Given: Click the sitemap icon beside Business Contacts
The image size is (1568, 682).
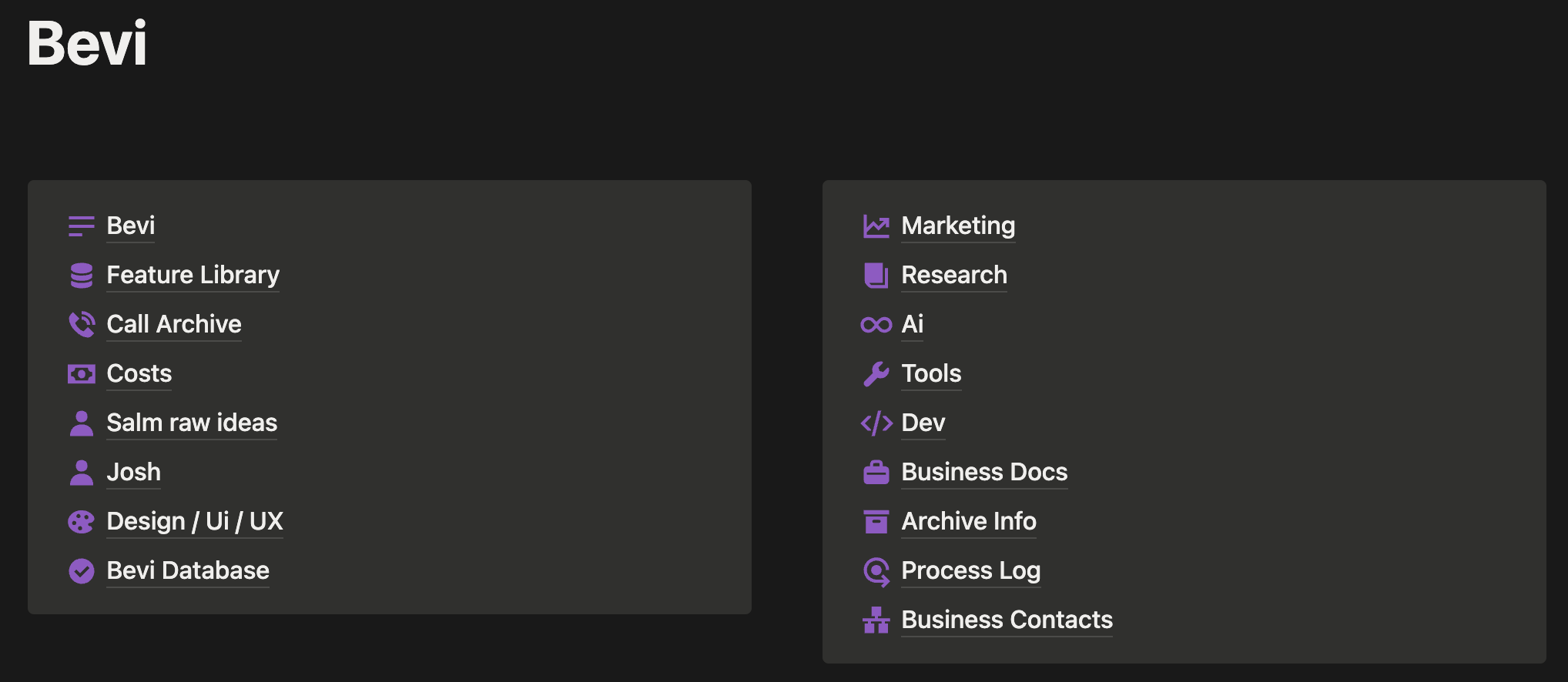Looking at the screenshot, I should click(876, 620).
